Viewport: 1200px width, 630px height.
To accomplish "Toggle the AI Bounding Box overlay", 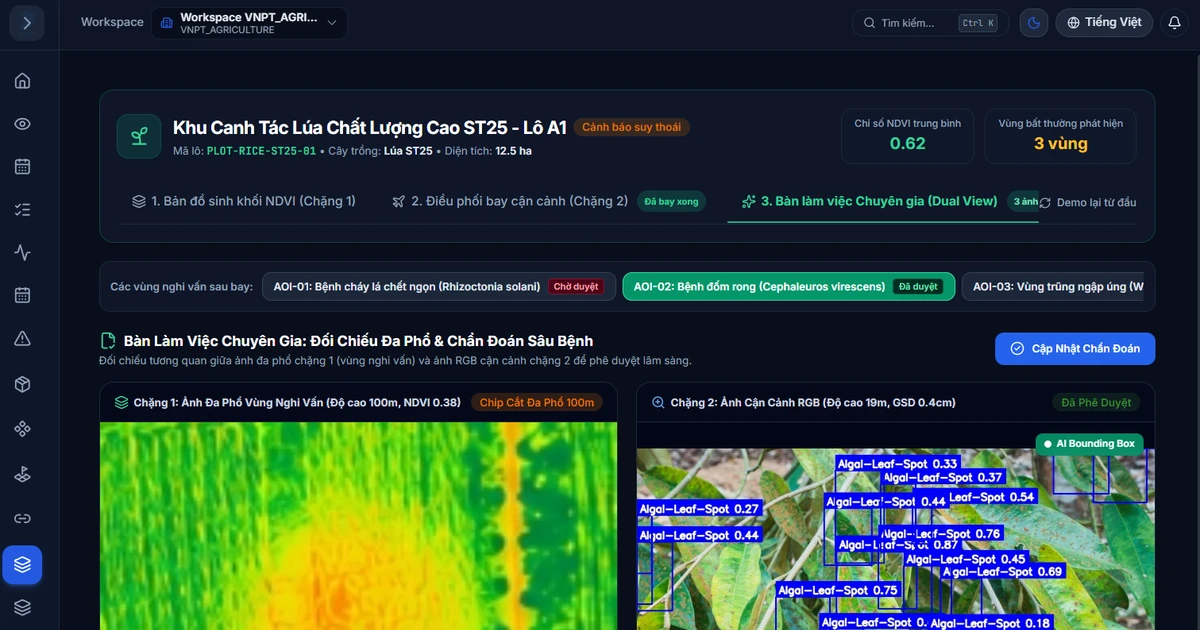I will pos(1089,444).
